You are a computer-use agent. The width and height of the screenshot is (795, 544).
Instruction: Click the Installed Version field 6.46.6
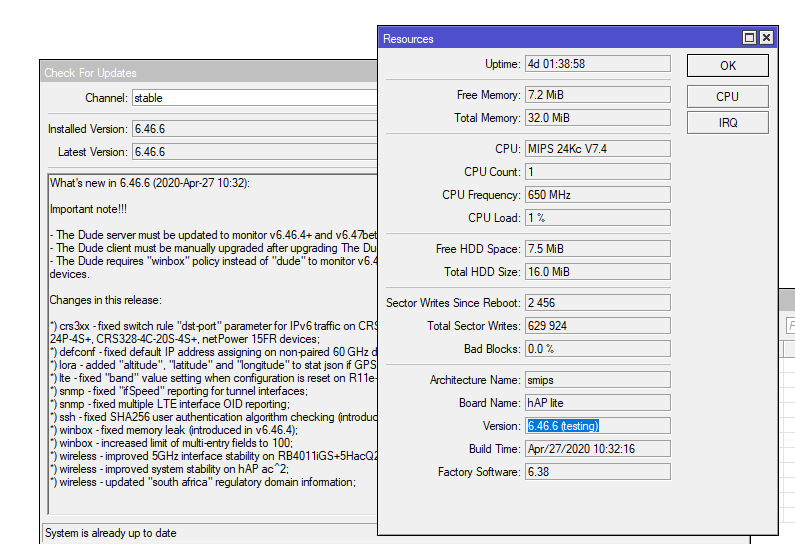pos(255,129)
